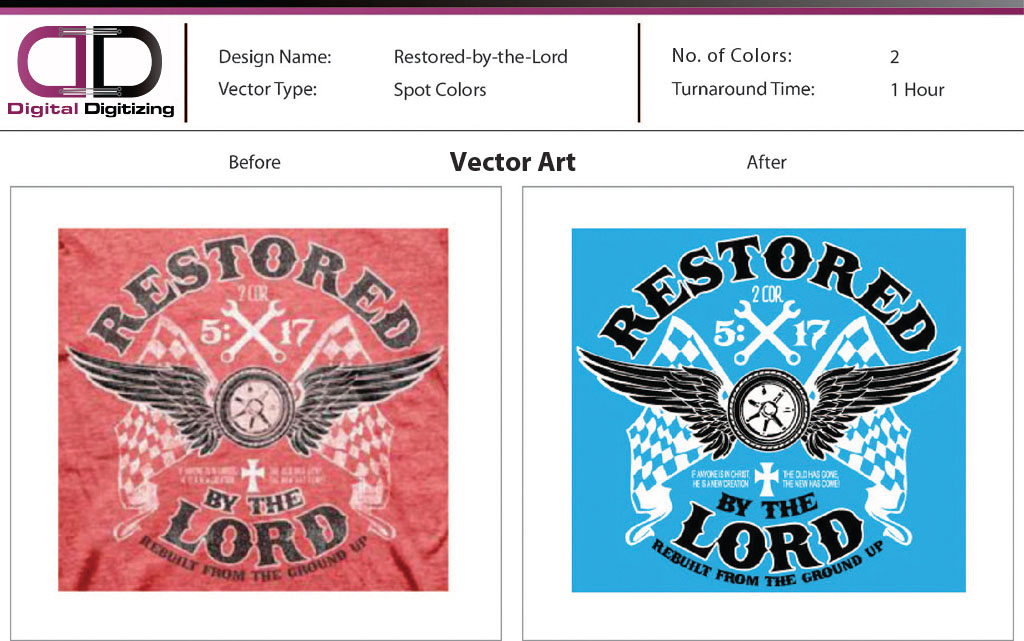Click the Digital Digitizing brand text

[x=91, y=109]
